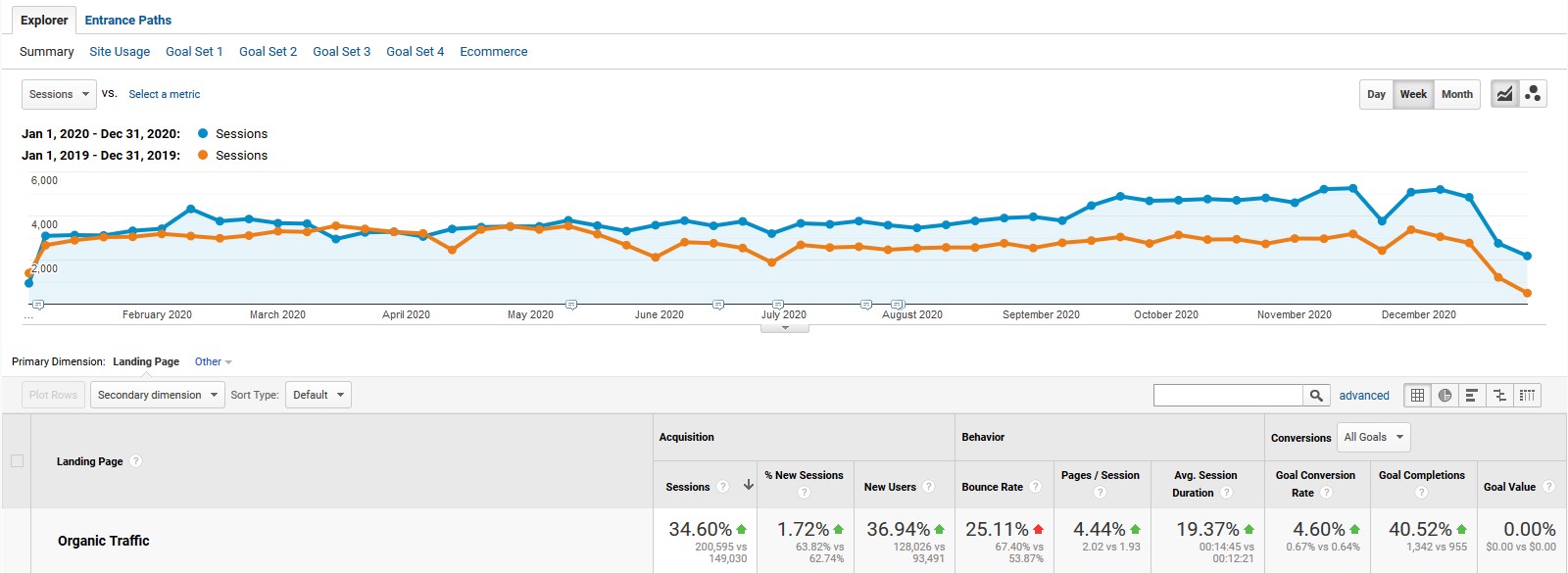Switch to the Explorer tab
This screenshot has width=1568, height=573.
point(44,20)
